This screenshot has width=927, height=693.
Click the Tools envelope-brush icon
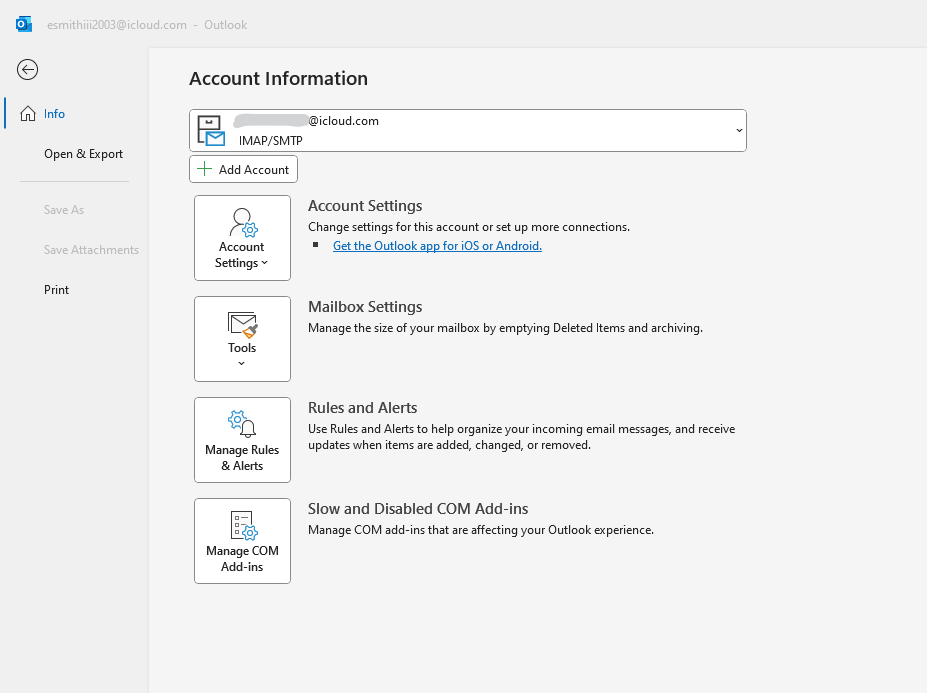(243, 325)
